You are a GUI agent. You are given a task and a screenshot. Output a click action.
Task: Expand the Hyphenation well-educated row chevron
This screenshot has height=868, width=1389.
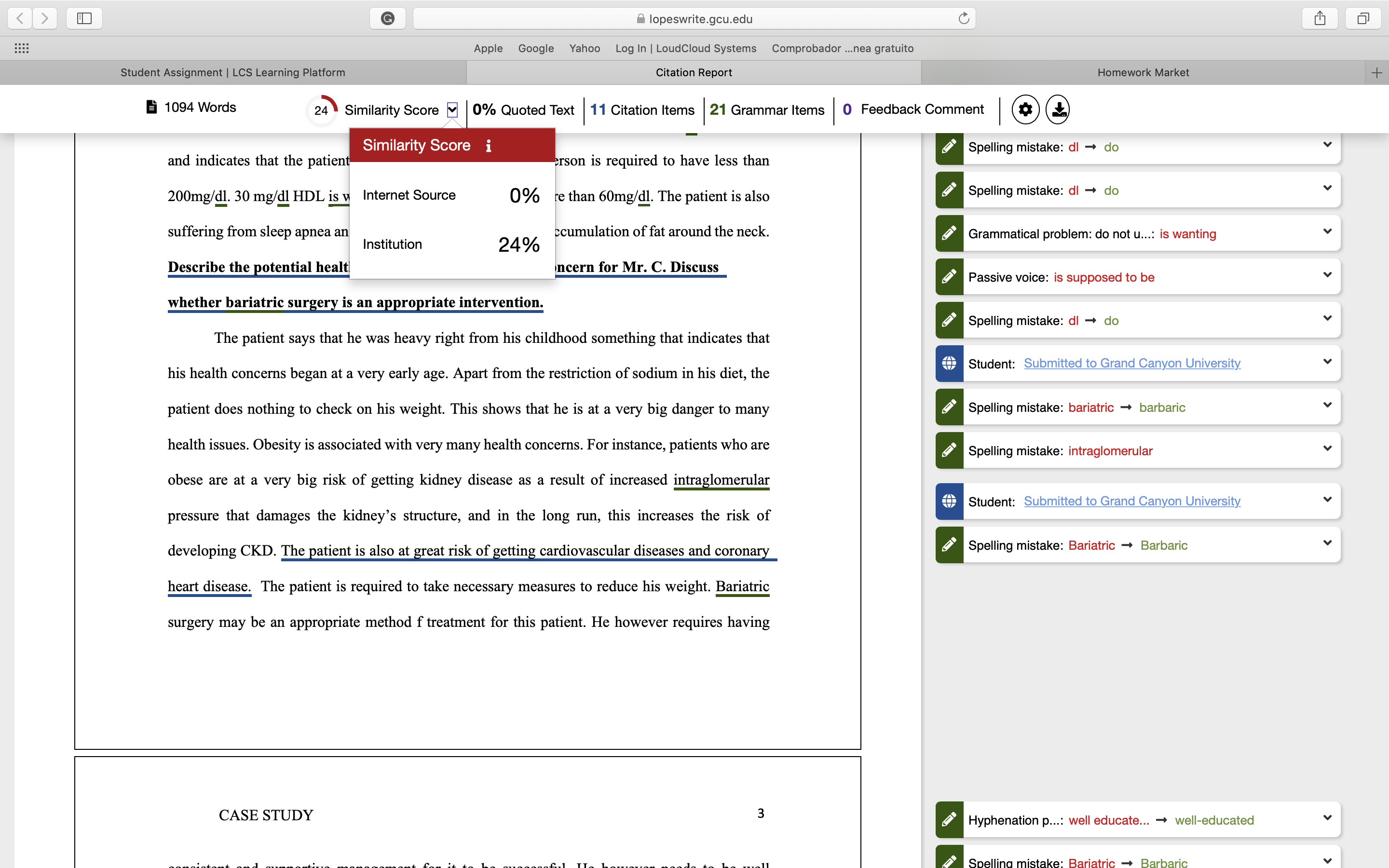point(1327,817)
